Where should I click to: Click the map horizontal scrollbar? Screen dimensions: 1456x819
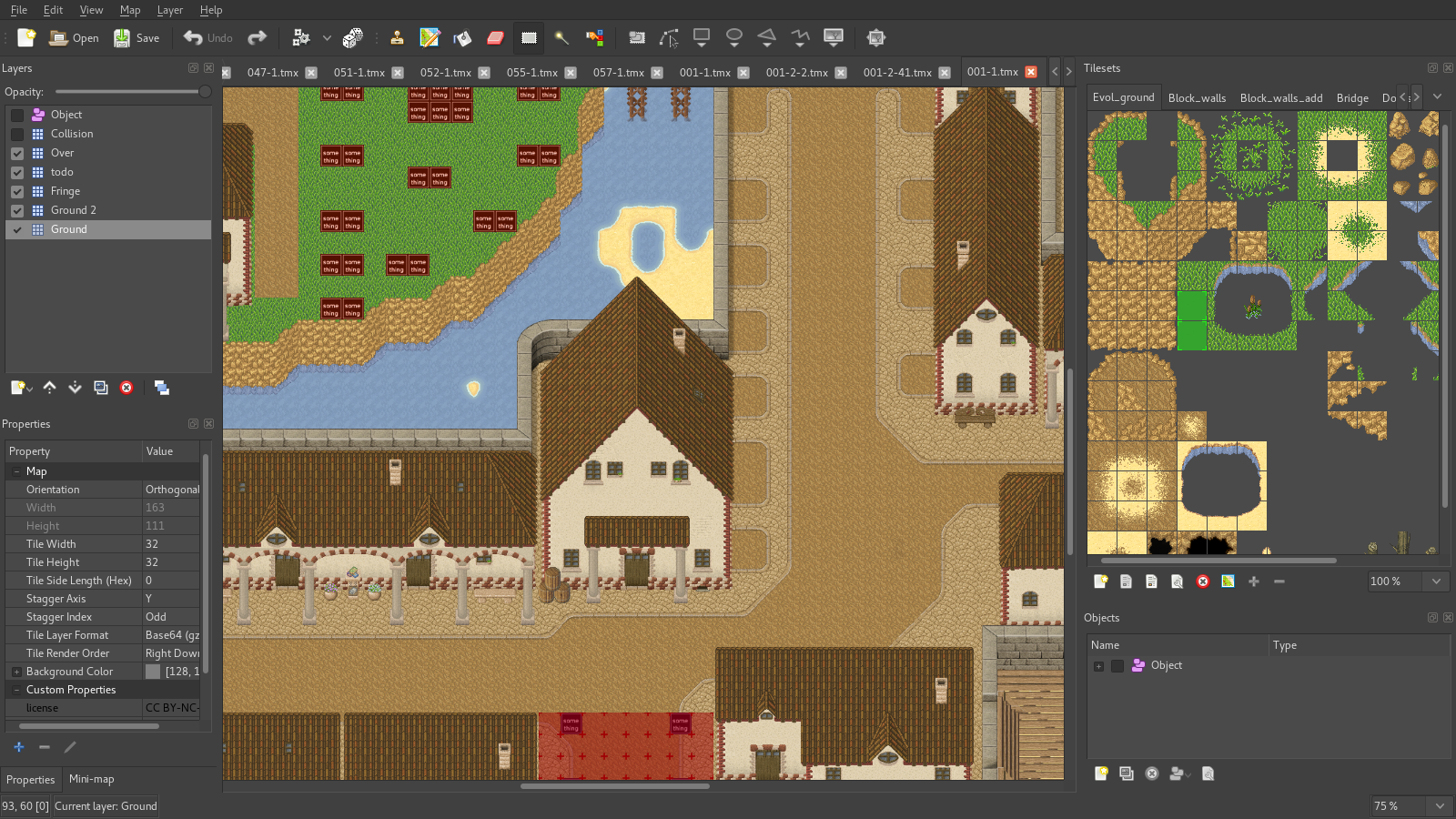click(x=615, y=786)
